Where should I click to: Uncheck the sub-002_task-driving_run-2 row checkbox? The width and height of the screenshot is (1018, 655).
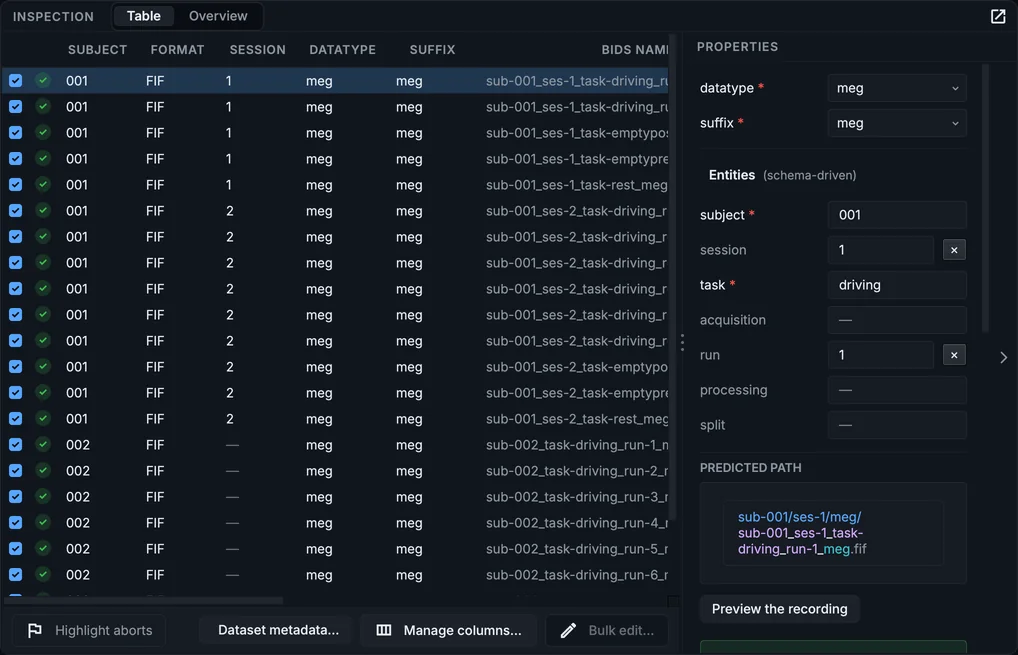(16, 471)
